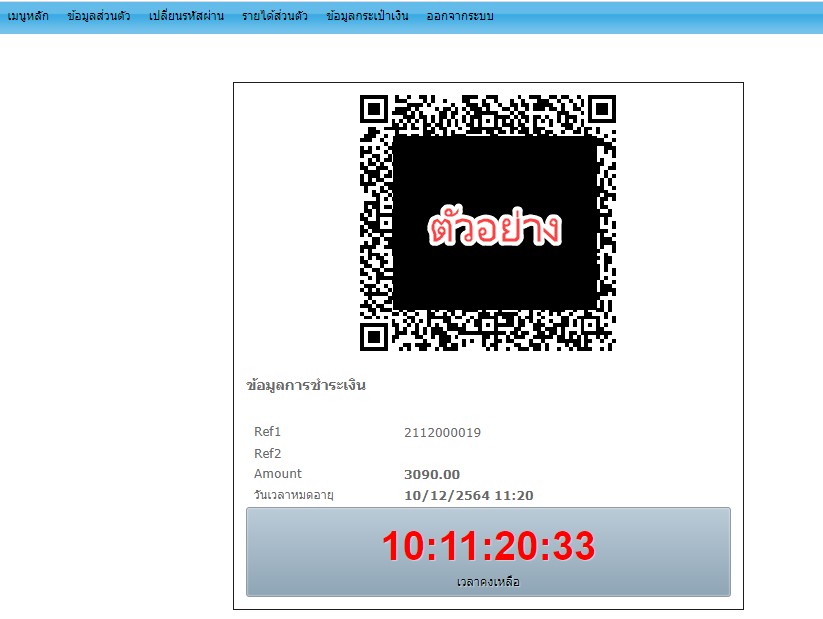This screenshot has width=823, height=619.
Task: Click the sample QR code image
Action: tap(488, 223)
